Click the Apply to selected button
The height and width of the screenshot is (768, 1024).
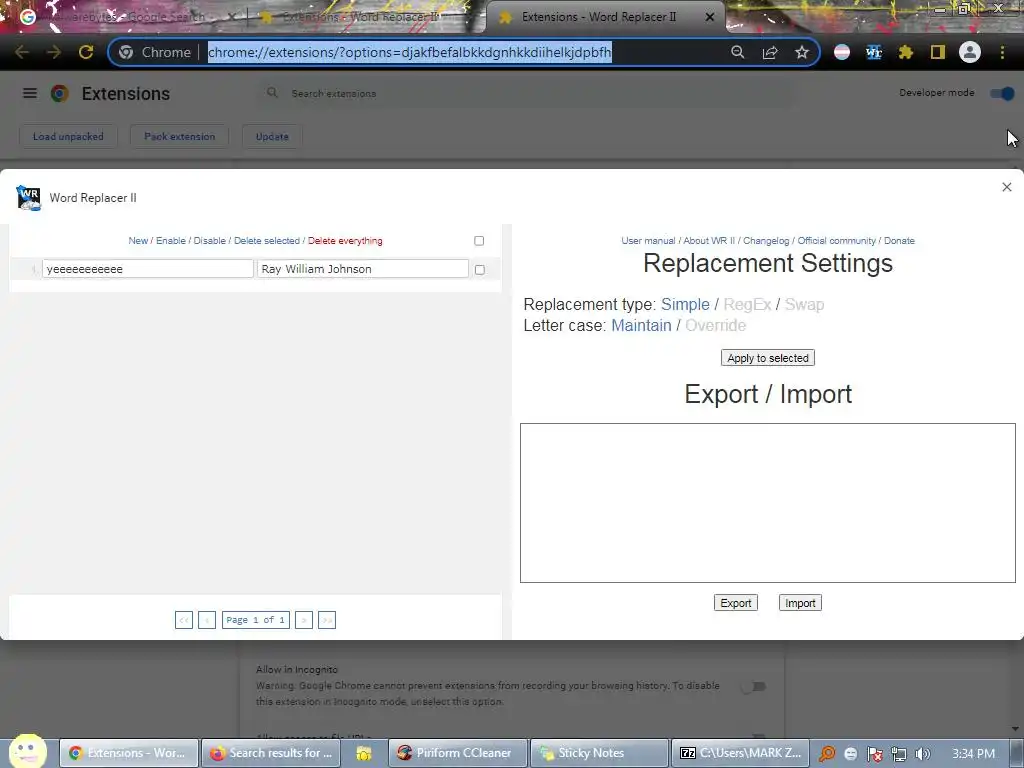[767, 358]
